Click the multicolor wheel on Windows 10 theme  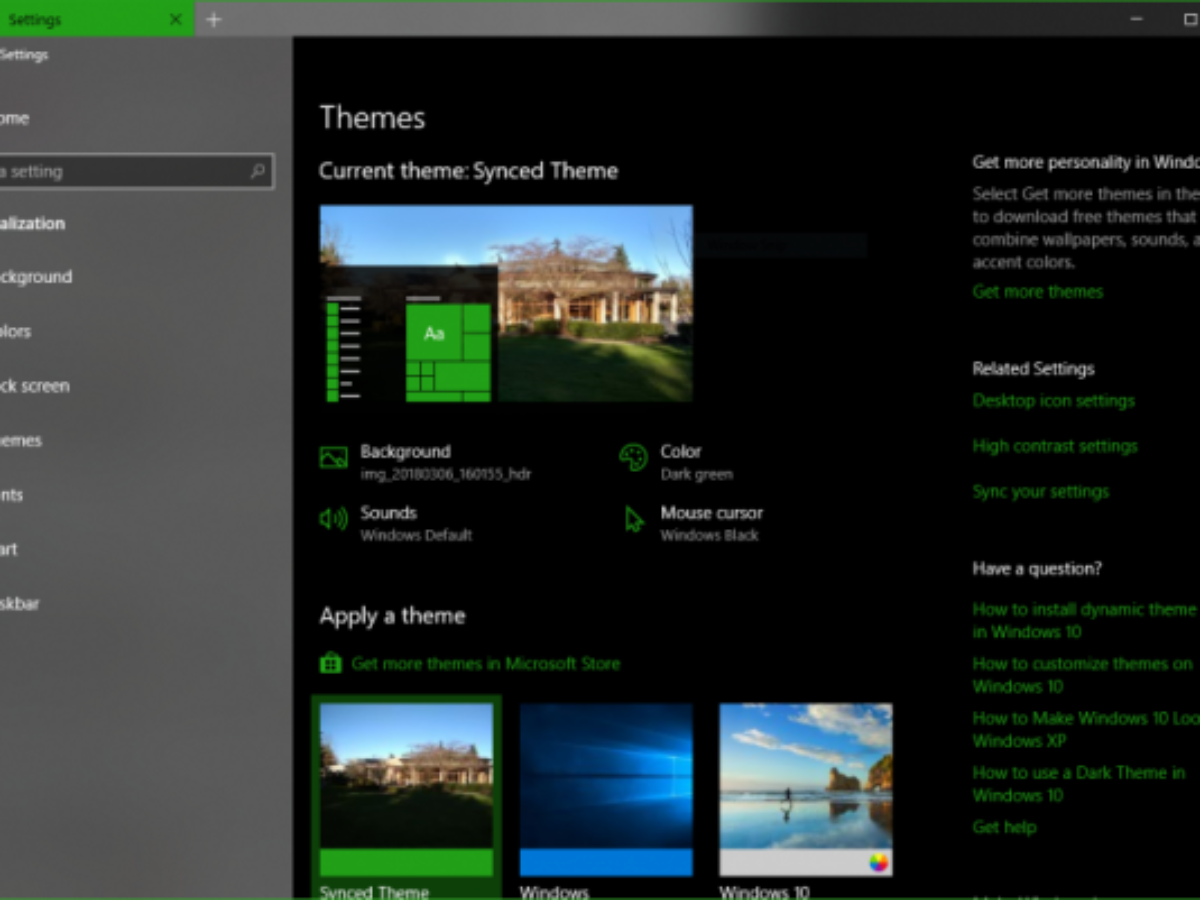(878, 862)
